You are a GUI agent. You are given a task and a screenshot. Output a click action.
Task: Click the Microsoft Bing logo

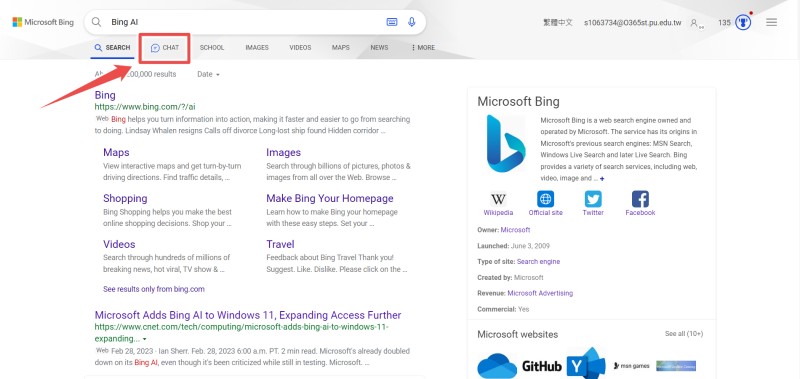coord(43,22)
